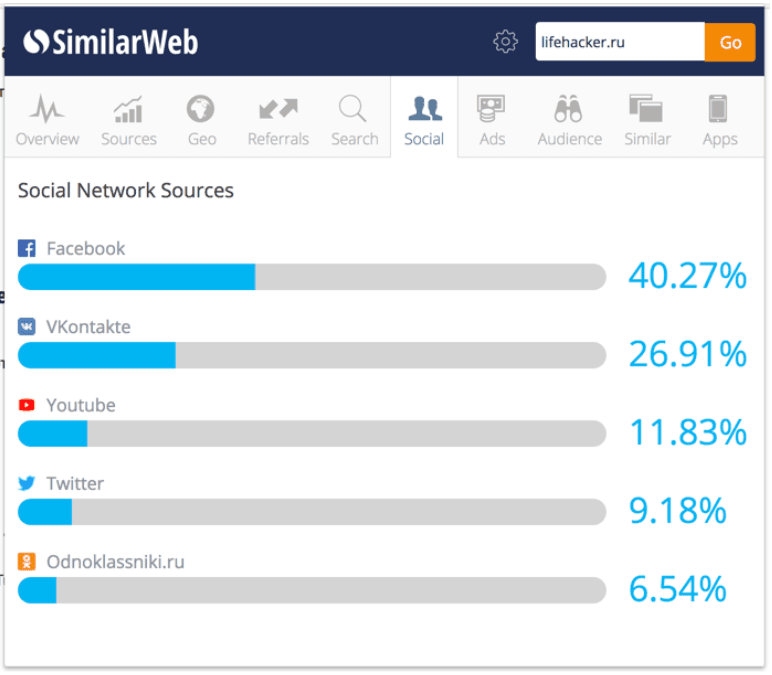
Task: Select the Social tab
Action: coord(424,120)
